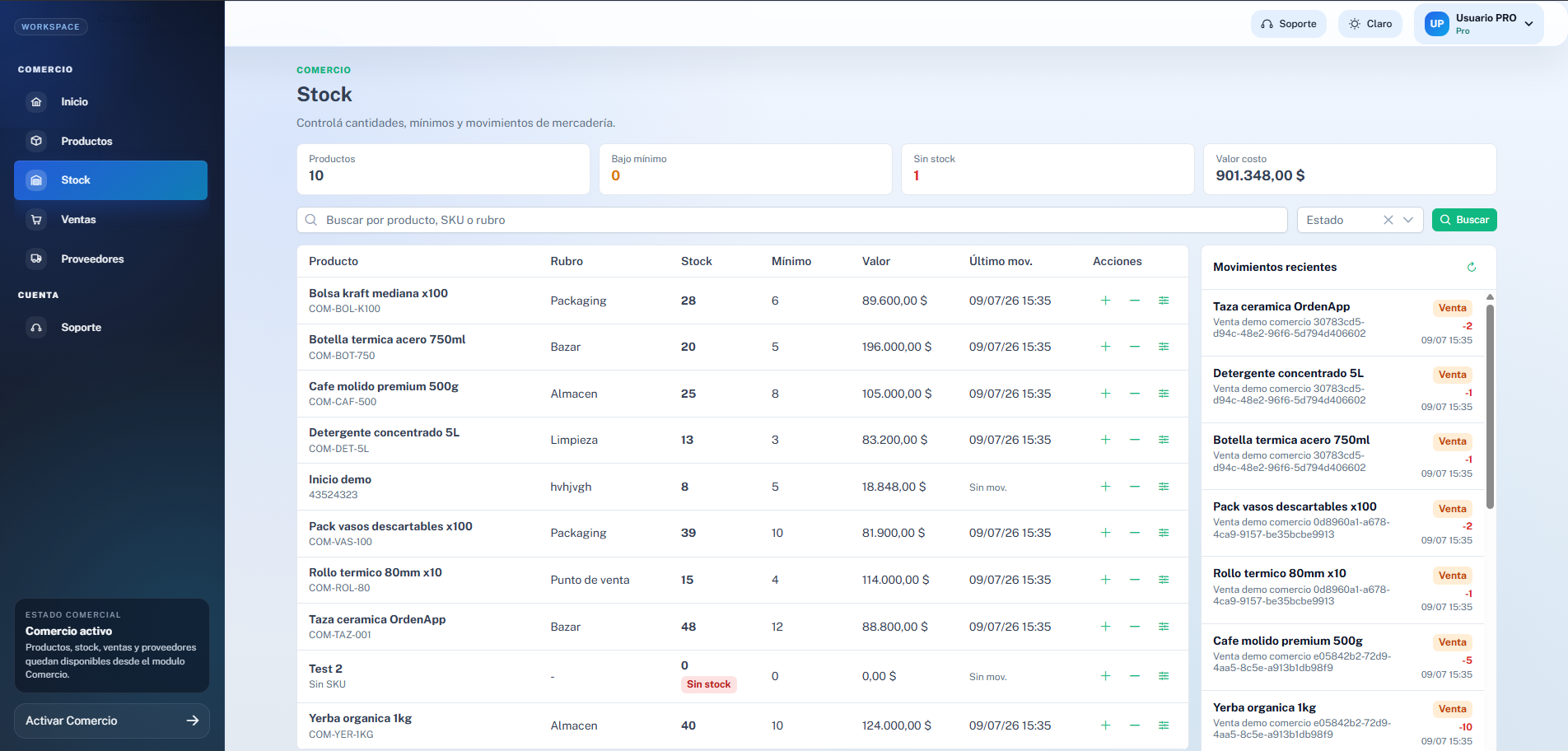Click the Stock column header
The image size is (1568, 751).
[x=697, y=261]
